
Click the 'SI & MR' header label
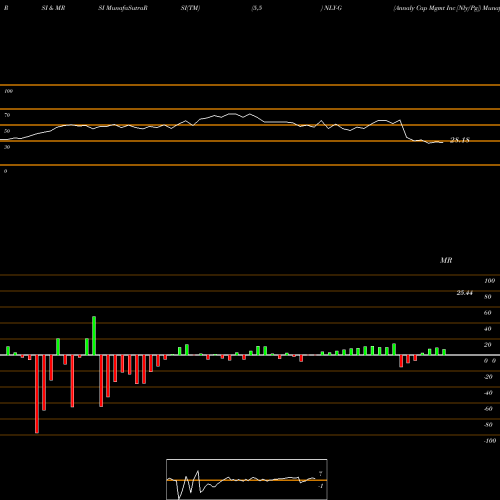pos(53,8)
